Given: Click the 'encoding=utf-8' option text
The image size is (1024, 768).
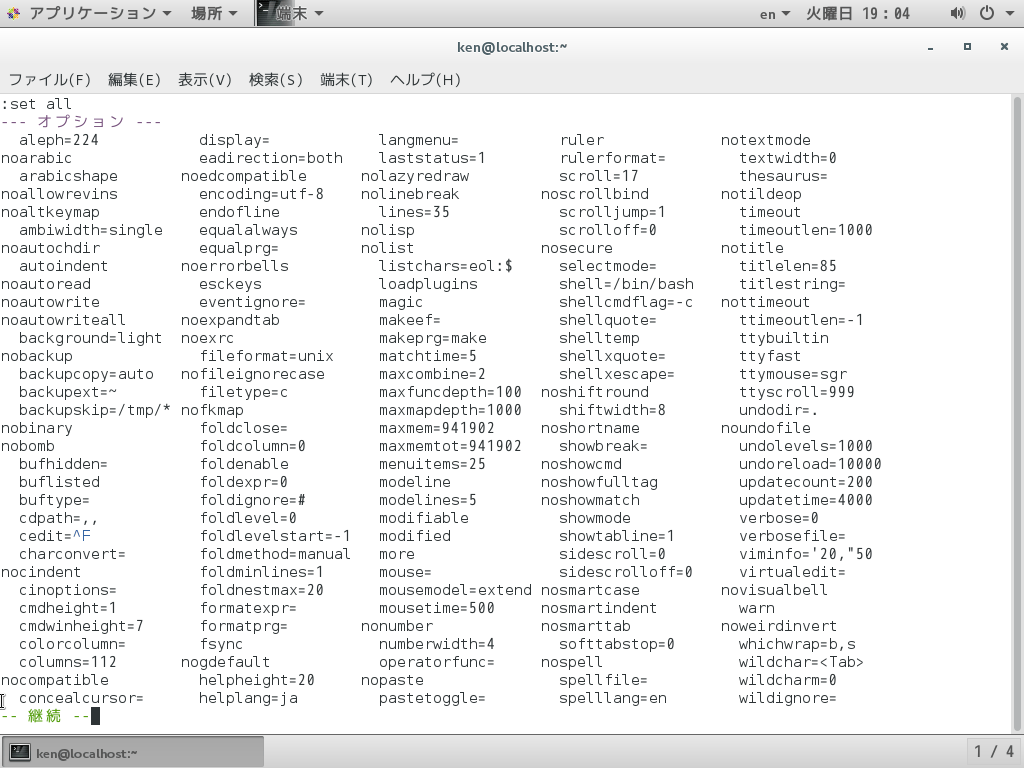Looking at the screenshot, I should click(x=261, y=194).
